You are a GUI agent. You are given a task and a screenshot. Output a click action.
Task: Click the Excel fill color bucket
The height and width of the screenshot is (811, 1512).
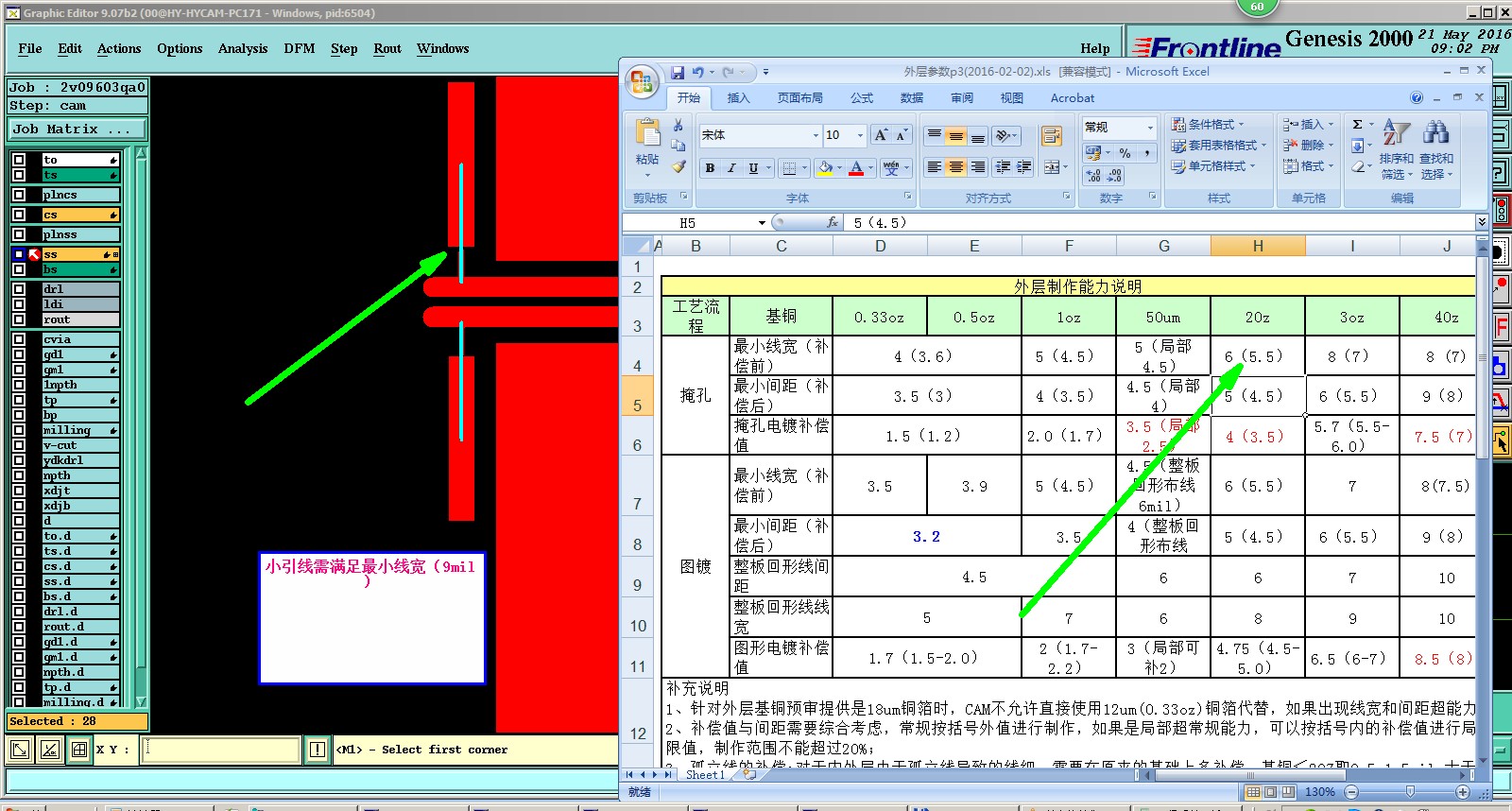(x=825, y=168)
